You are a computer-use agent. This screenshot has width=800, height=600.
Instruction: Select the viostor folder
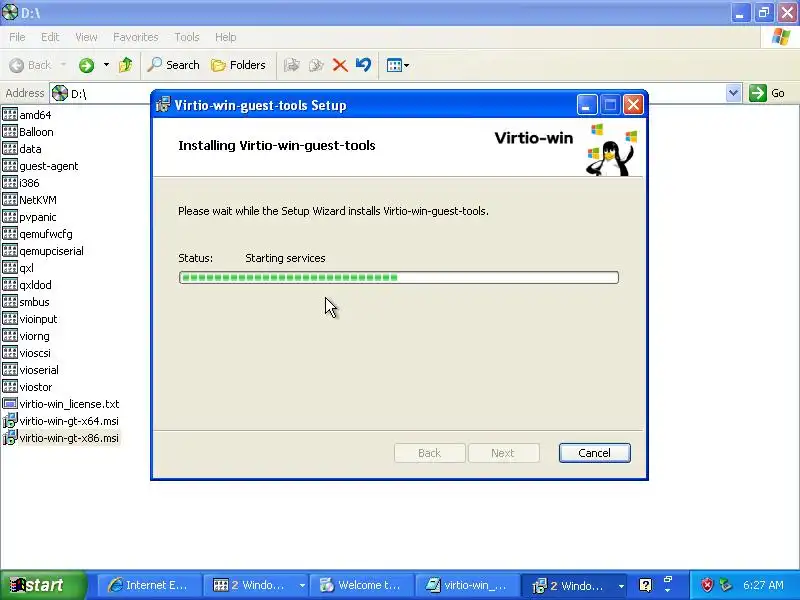pos(28,387)
